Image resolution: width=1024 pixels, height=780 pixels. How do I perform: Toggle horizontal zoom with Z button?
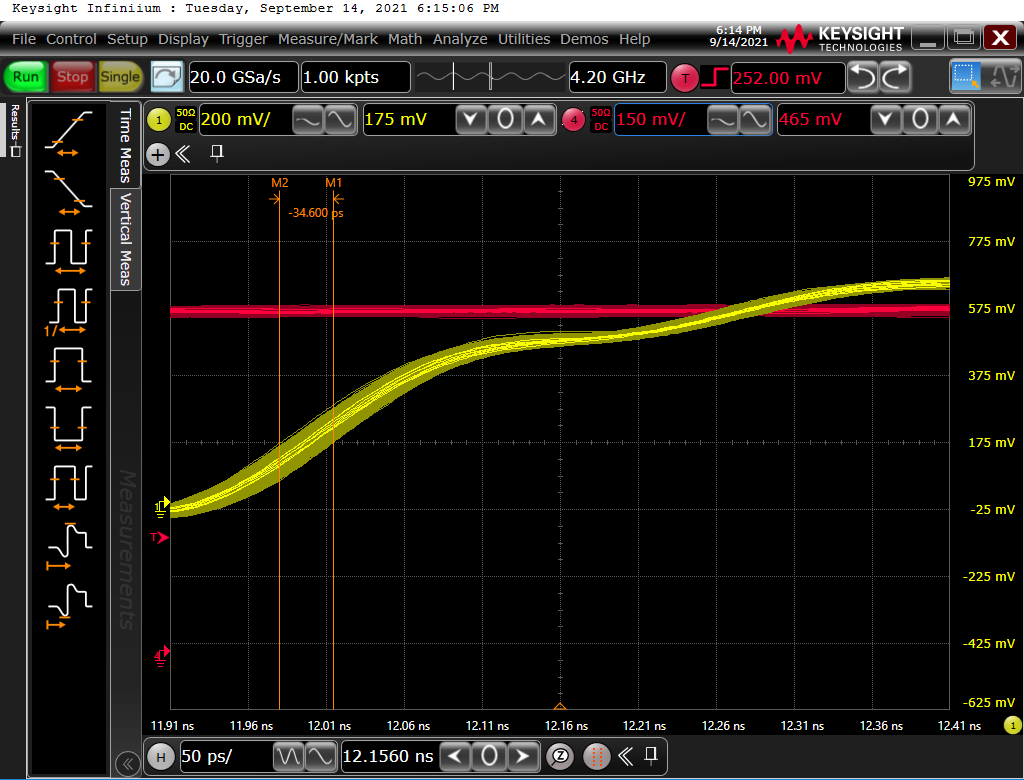tap(561, 756)
